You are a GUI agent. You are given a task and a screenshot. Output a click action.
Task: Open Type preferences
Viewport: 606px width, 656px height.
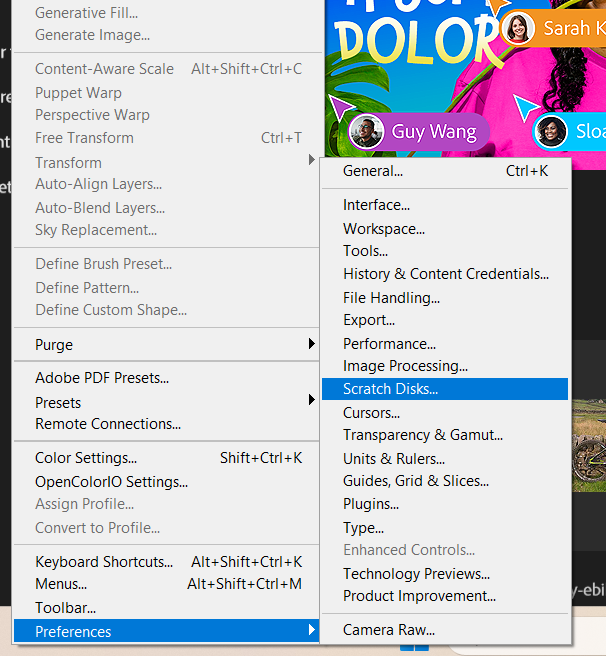pyautogui.click(x=444, y=528)
